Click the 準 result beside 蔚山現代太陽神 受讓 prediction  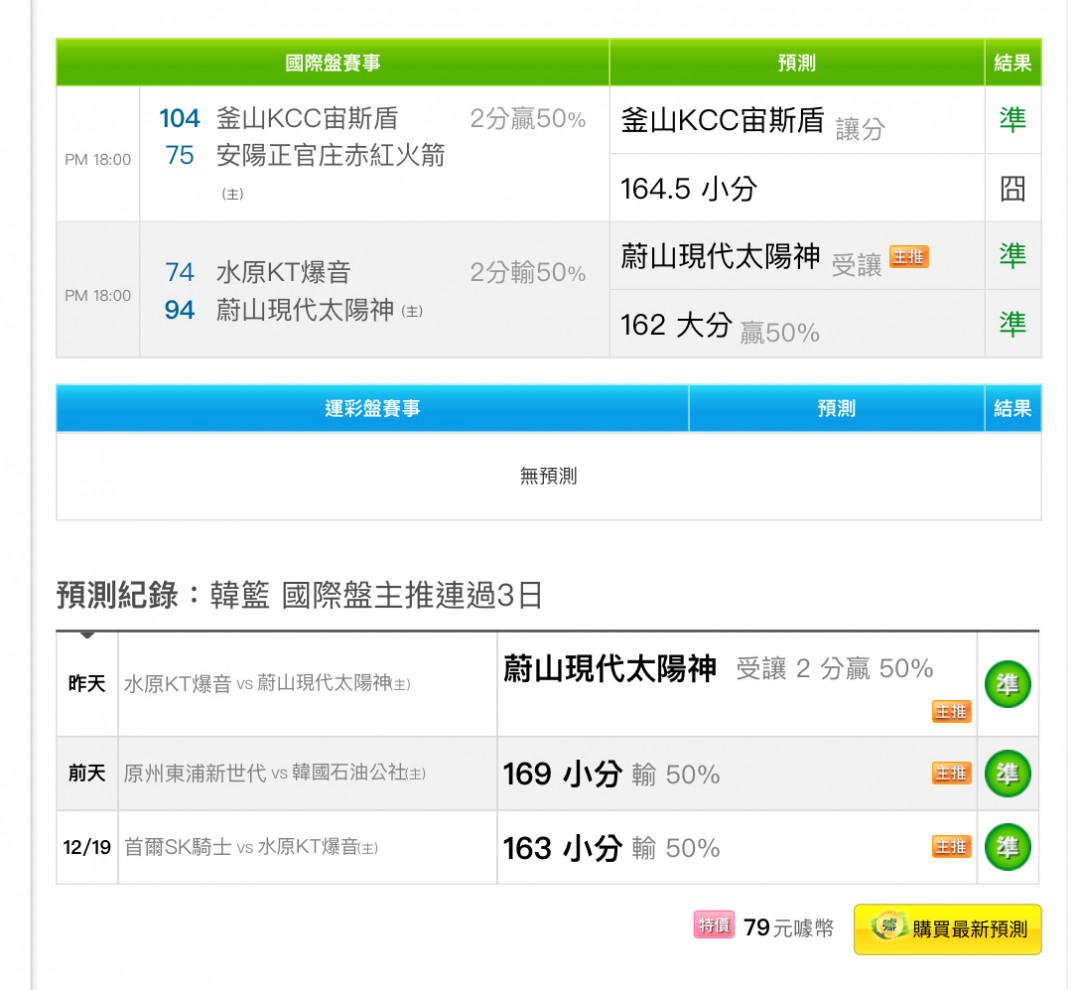pos(1012,256)
